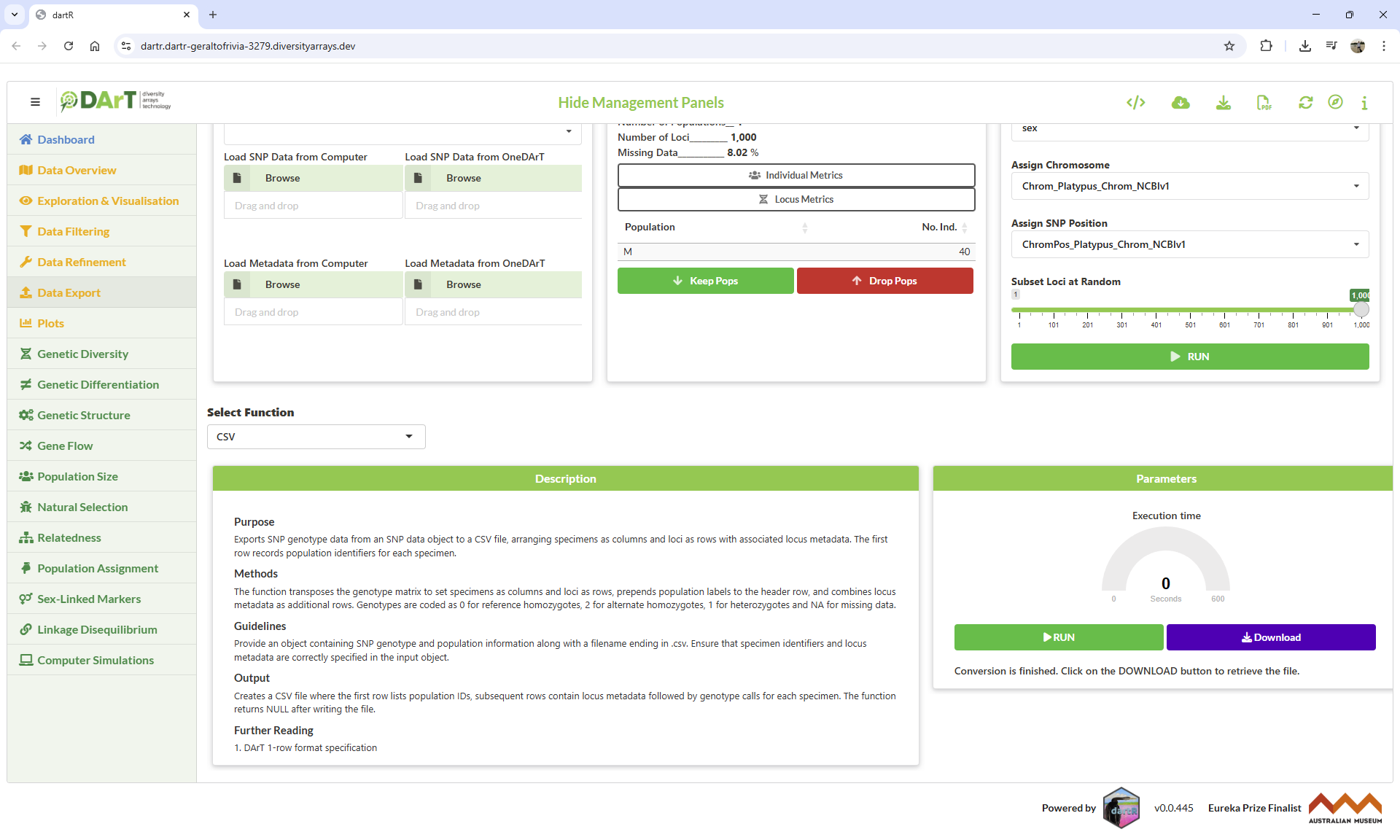Click the Subset Loci slider handle

click(1361, 310)
